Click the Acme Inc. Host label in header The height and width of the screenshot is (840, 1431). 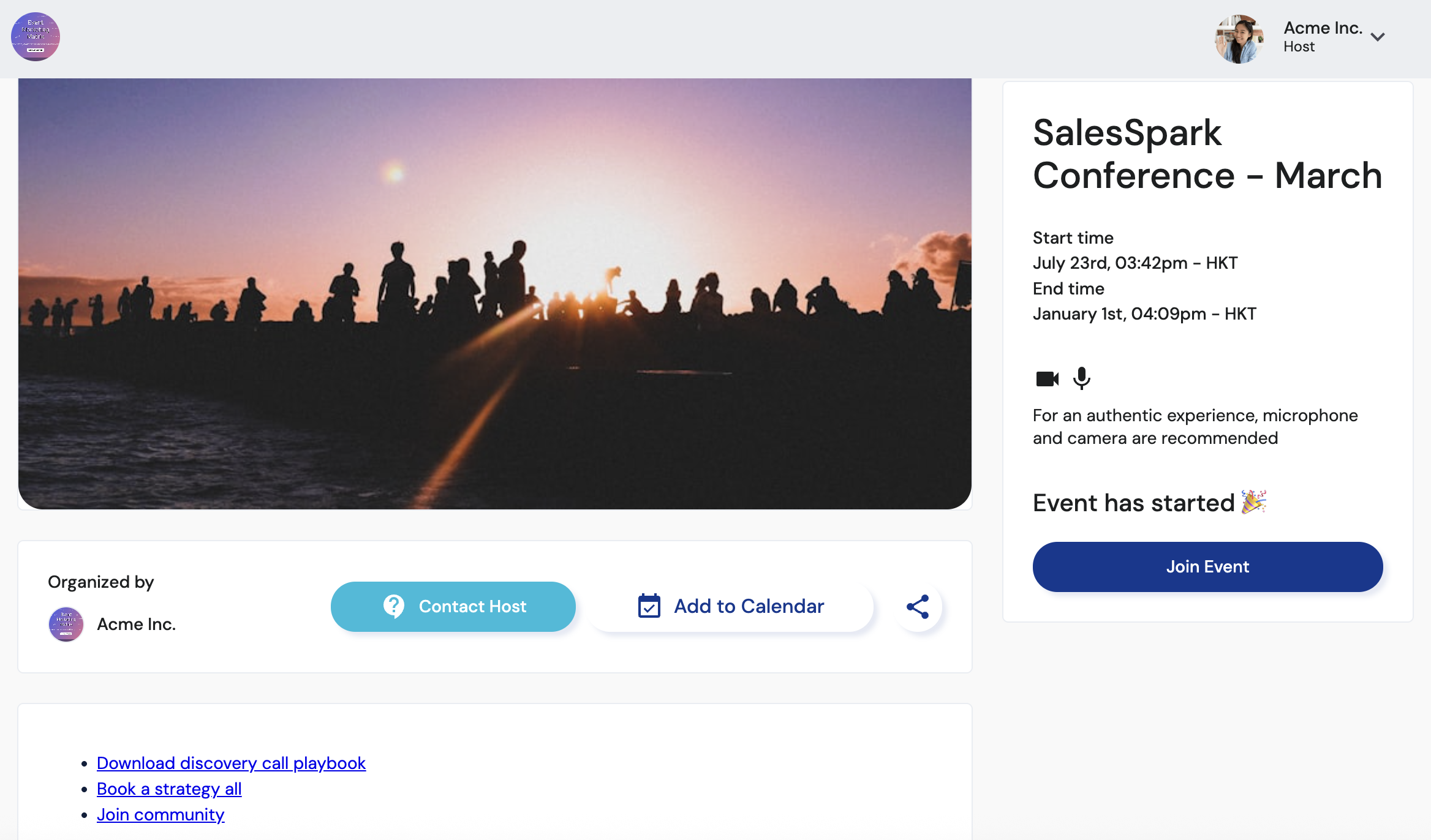pyautogui.click(x=1323, y=37)
